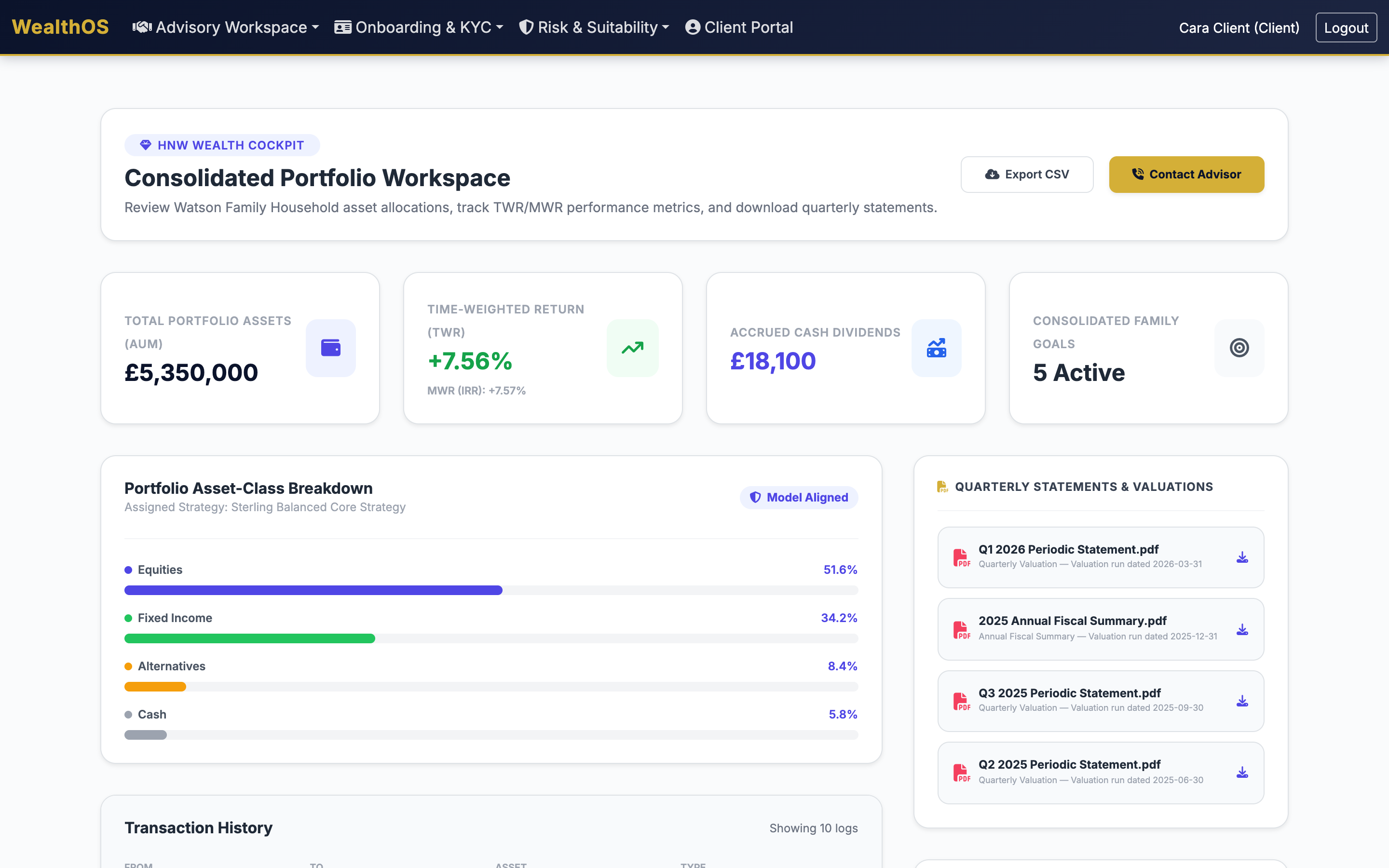Viewport: 1389px width, 868px height.
Task: Download the 2025 Annual Fiscal Summary
Action: click(1242, 630)
